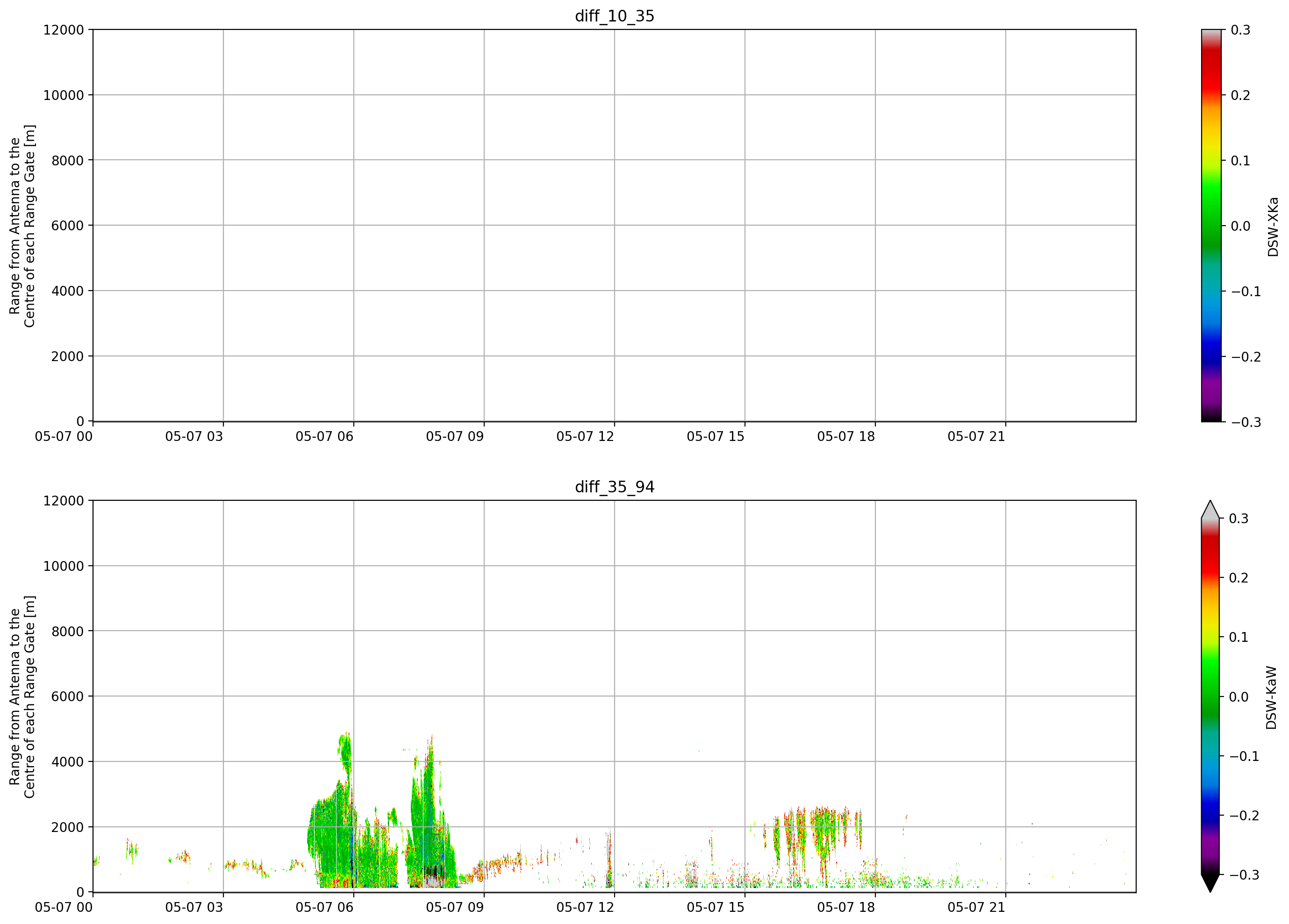Click the −0.2 tick on the DSW-XKa colorbar
1289x924 pixels.
(1246, 356)
